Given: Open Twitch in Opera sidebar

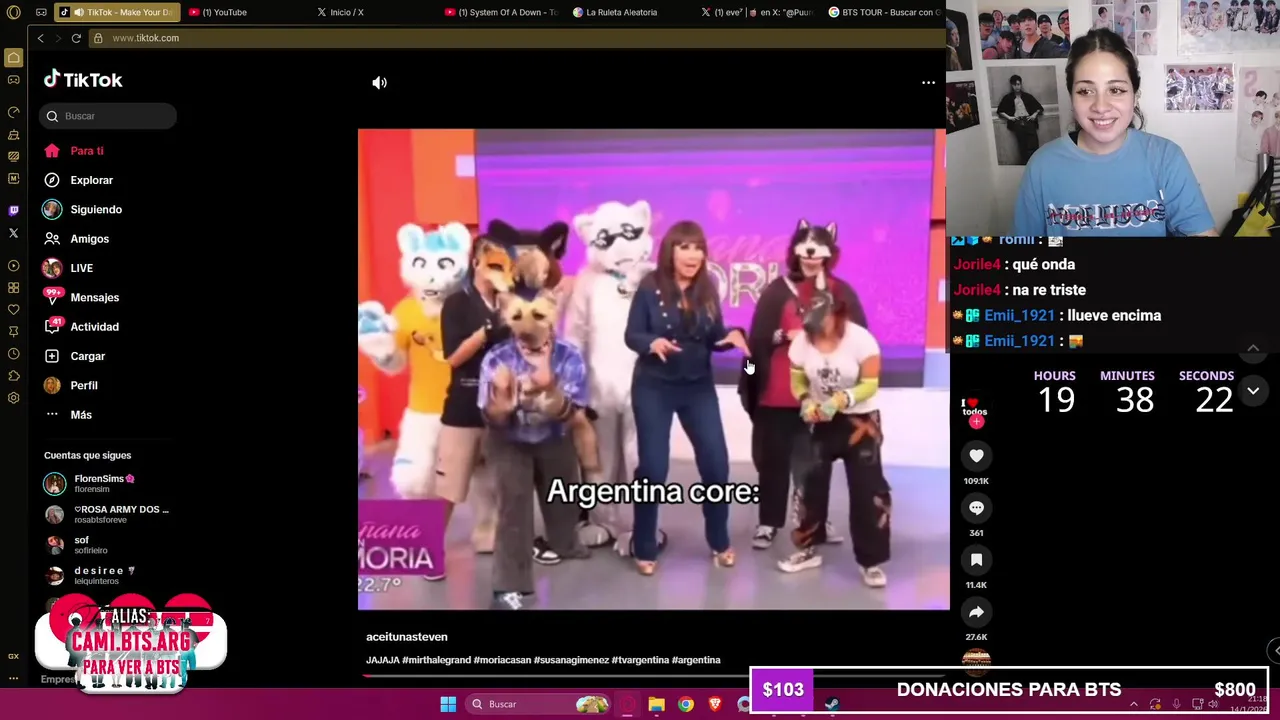Looking at the screenshot, I should click(x=13, y=210).
